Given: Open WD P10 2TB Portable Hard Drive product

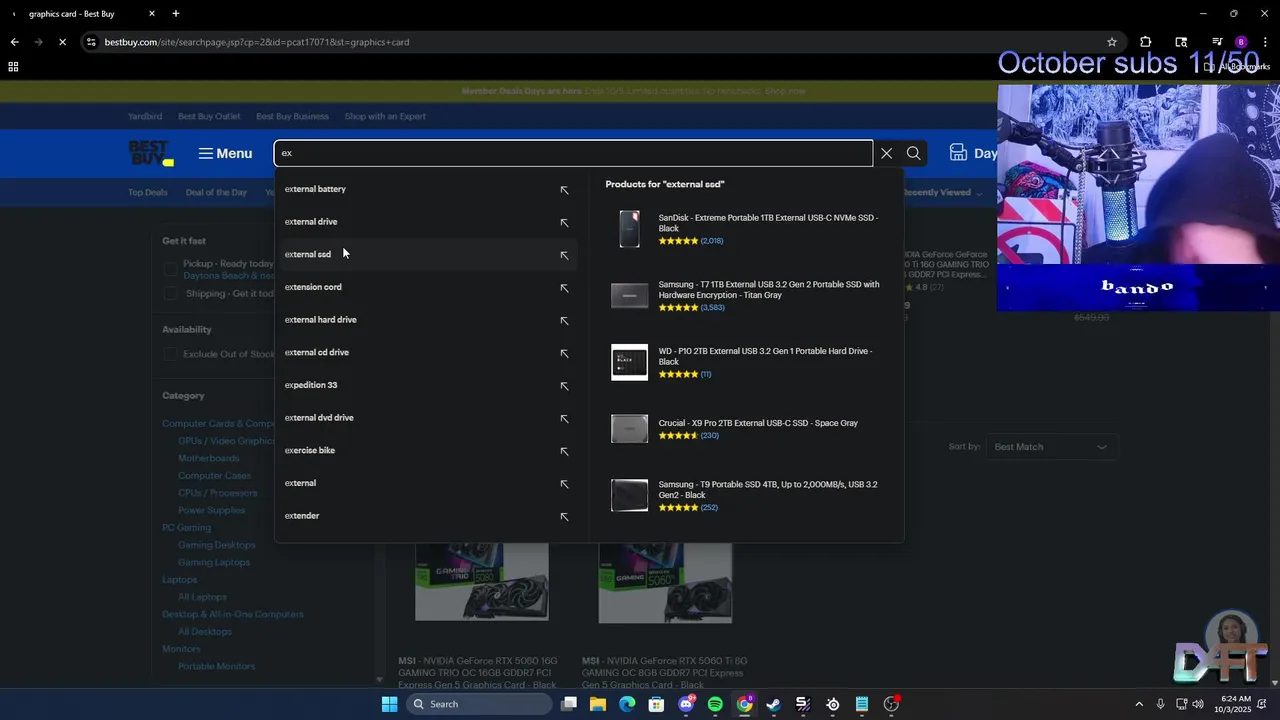Looking at the screenshot, I should tap(765, 356).
